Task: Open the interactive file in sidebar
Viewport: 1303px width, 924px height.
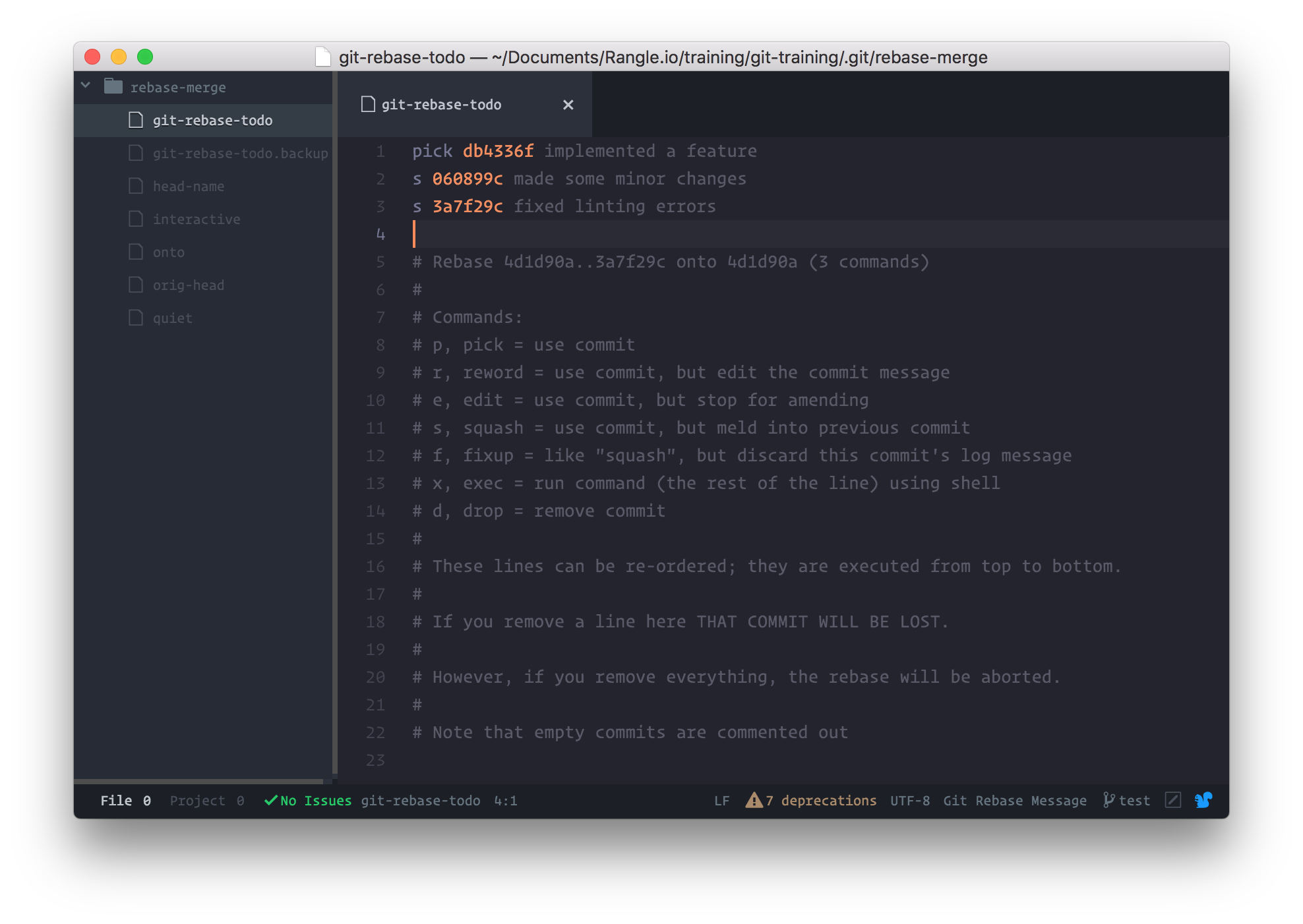Action: coord(197,219)
